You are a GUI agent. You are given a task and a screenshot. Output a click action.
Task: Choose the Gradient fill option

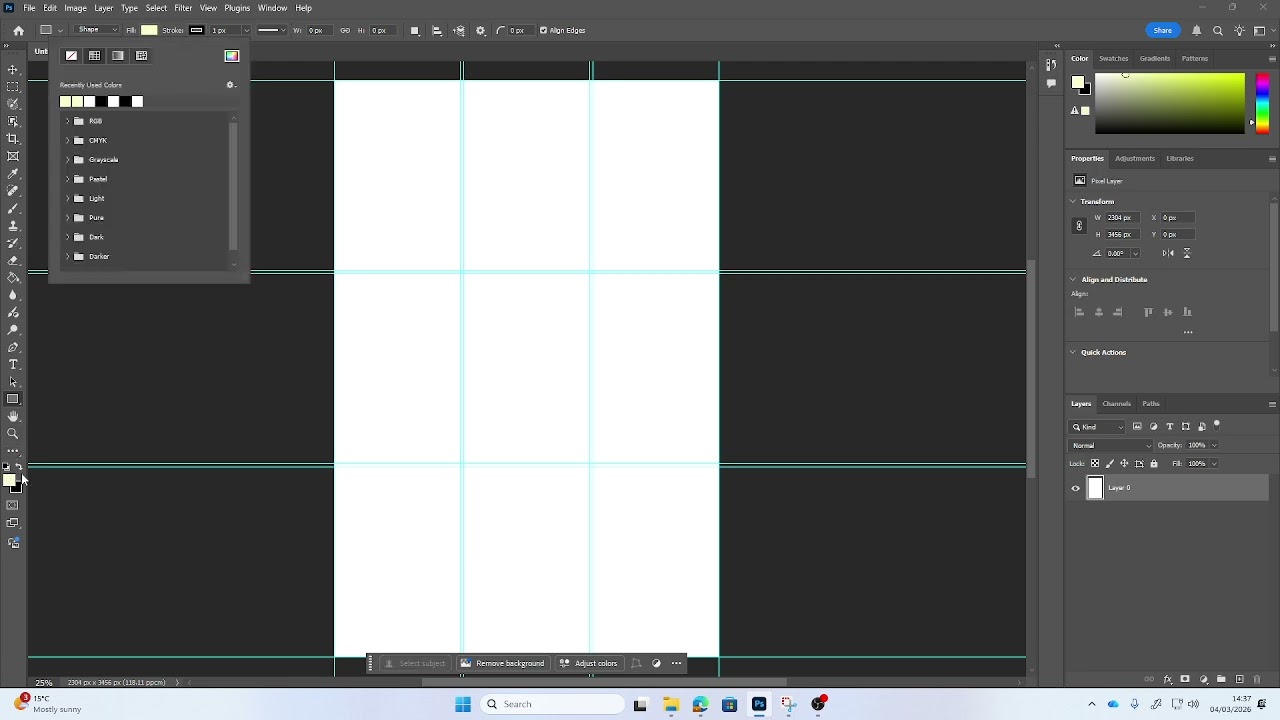pyautogui.click(x=118, y=56)
